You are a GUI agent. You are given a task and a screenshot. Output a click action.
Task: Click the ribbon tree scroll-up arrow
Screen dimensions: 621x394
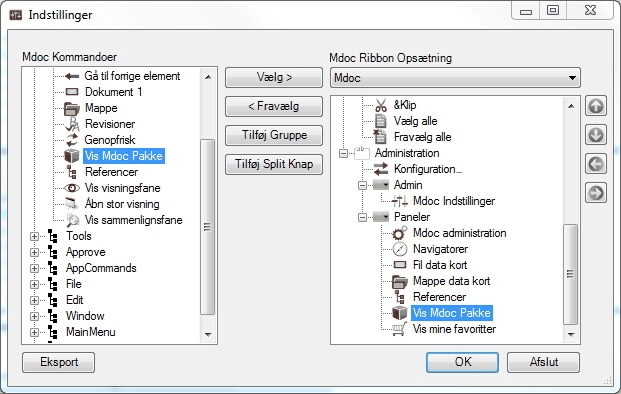click(571, 106)
